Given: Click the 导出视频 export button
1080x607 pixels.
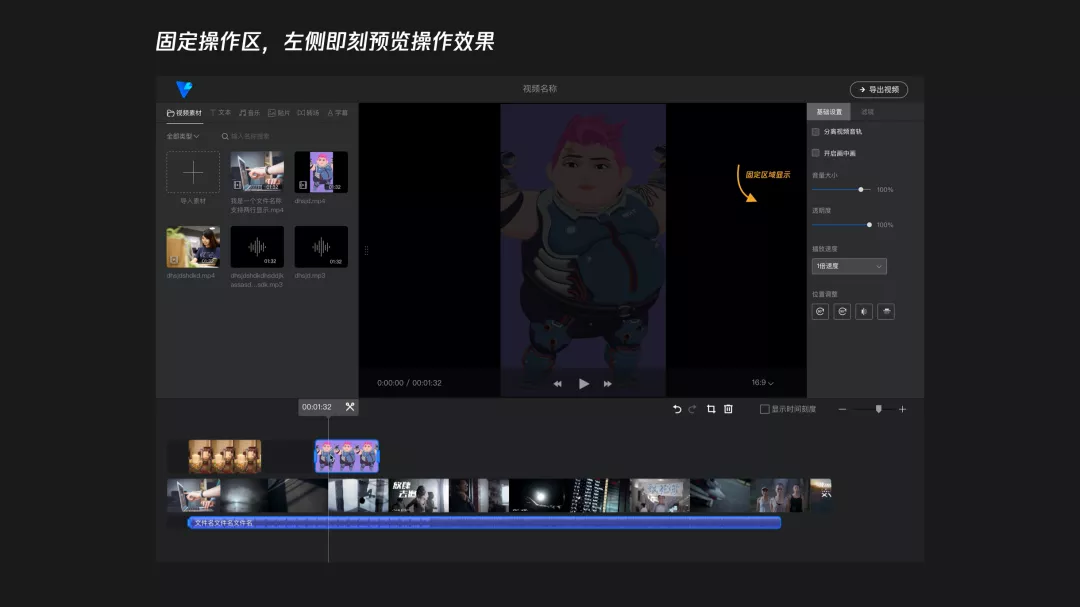Looking at the screenshot, I should pyautogui.click(x=878, y=90).
